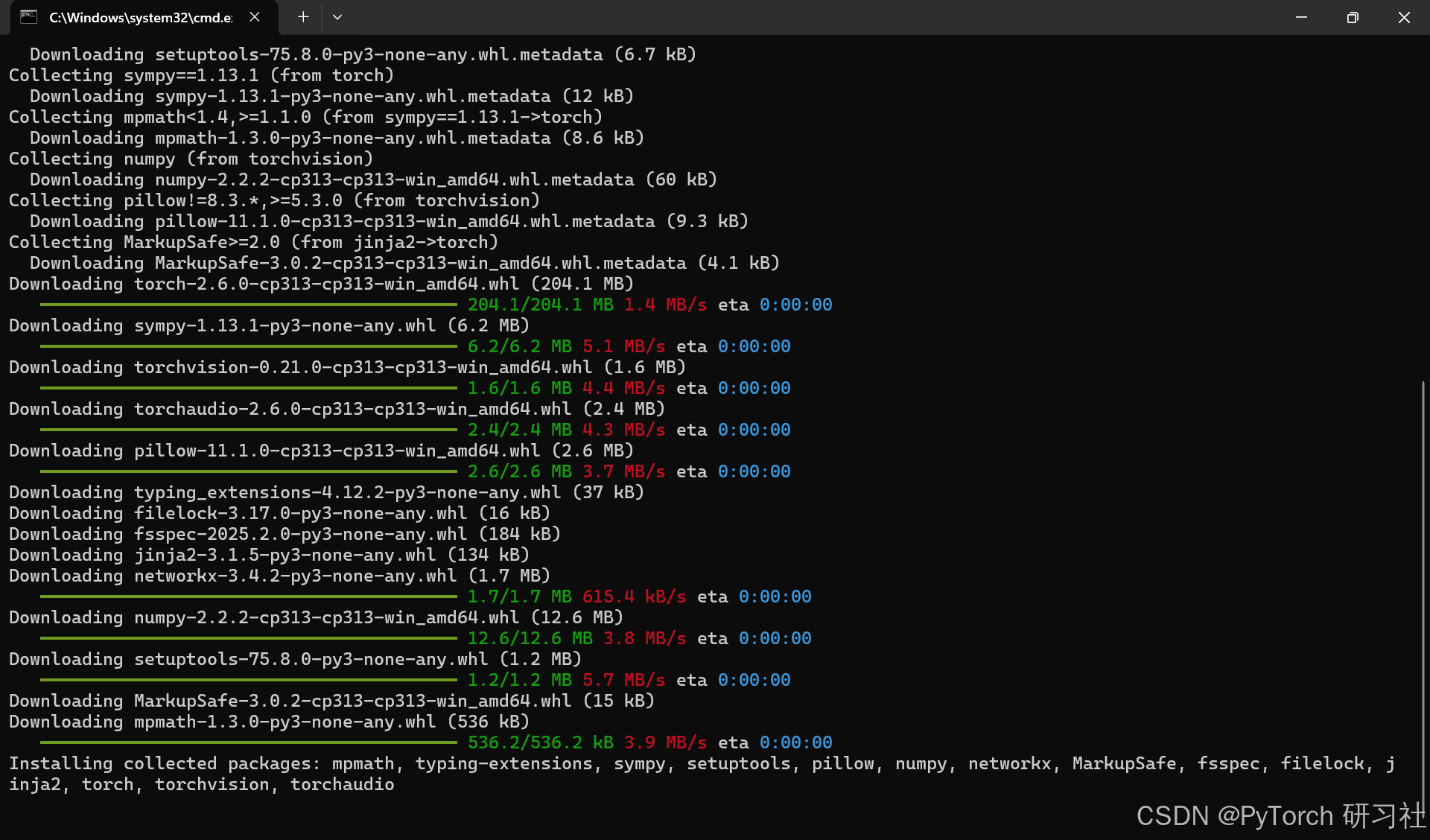
Task: Click the networkx 615.4 kB/s progress bar
Action: point(248,596)
